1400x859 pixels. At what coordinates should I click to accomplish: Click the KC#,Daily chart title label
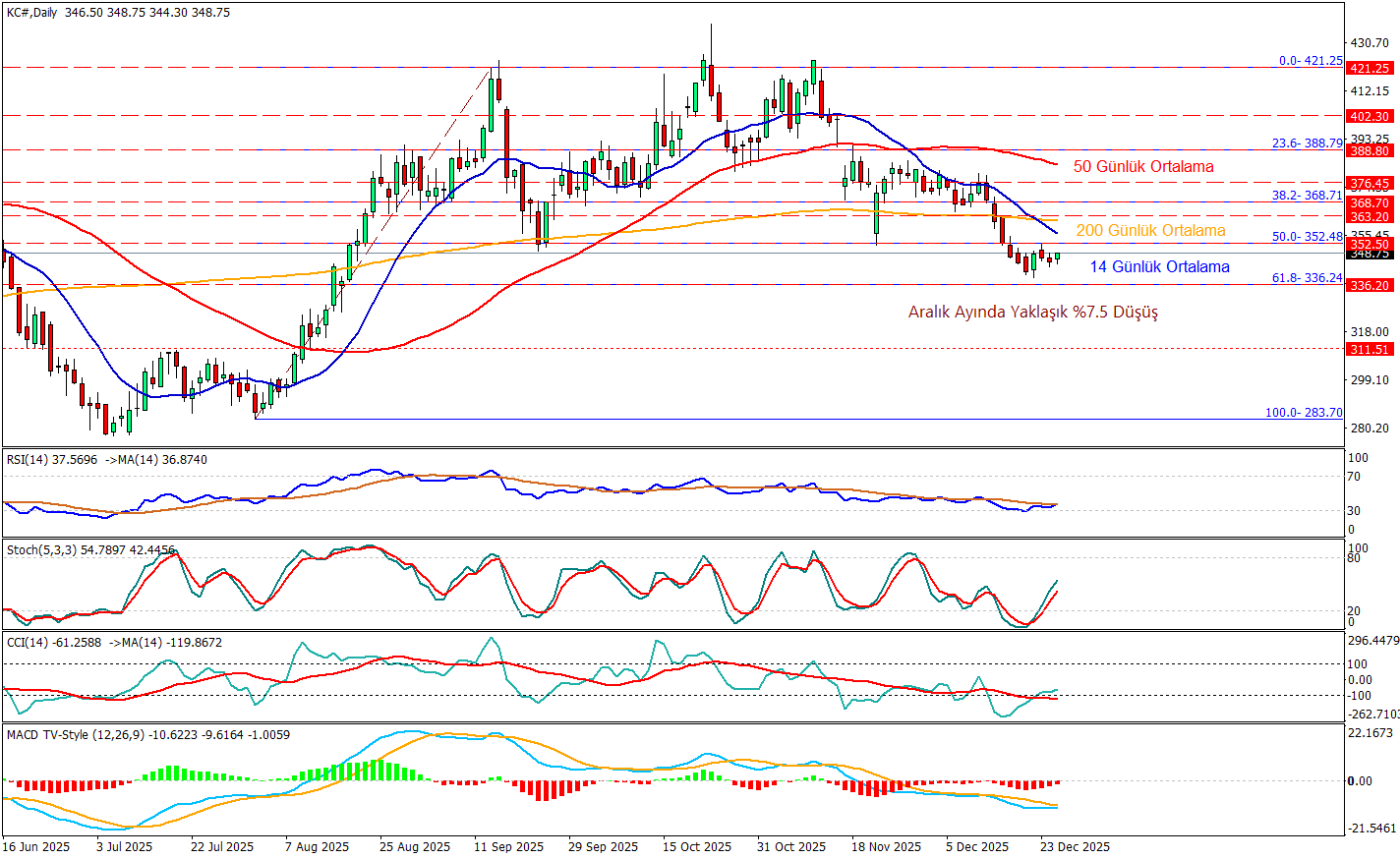[31, 13]
